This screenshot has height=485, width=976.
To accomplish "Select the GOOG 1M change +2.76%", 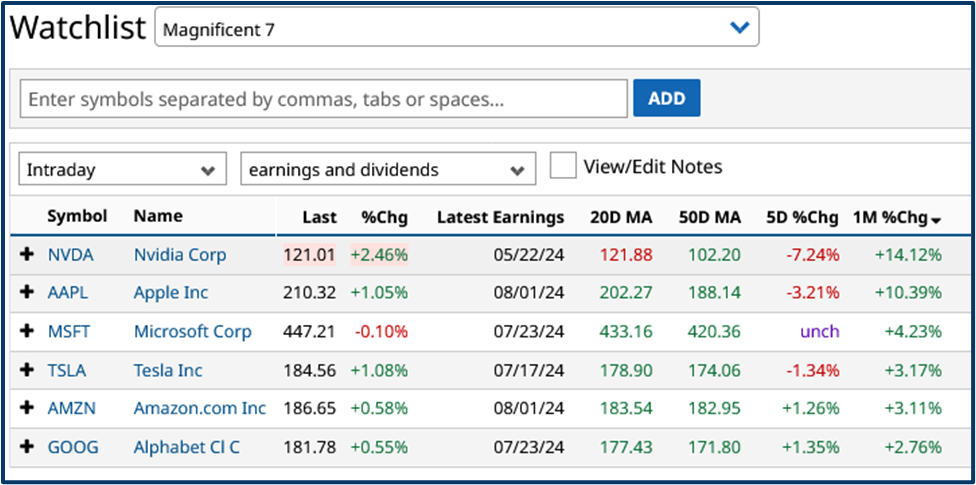I will click(913, 448).
